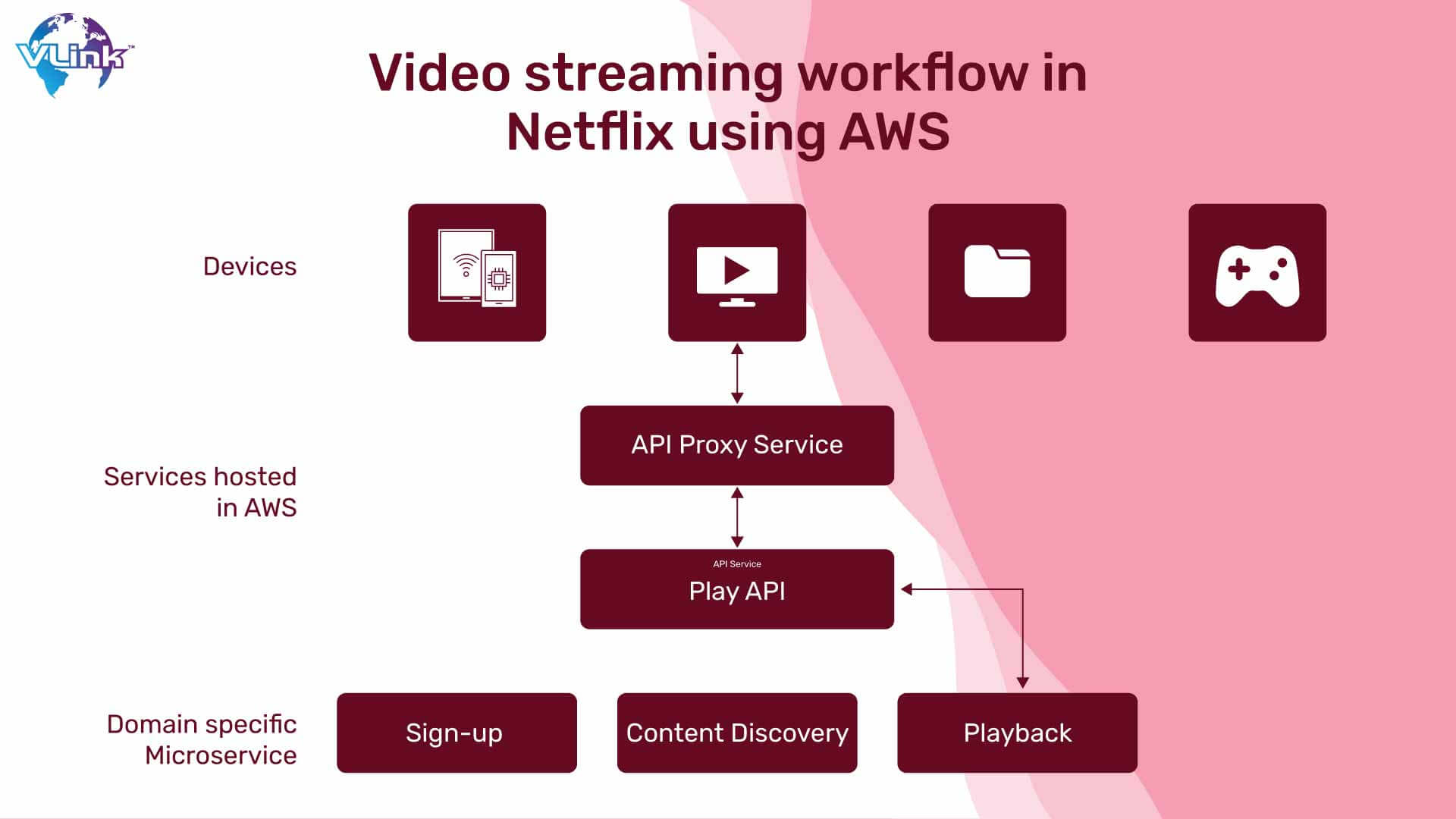Click the upward arrow between Proxy and device
Screen dimensions: 1456x819
point(736,351)
